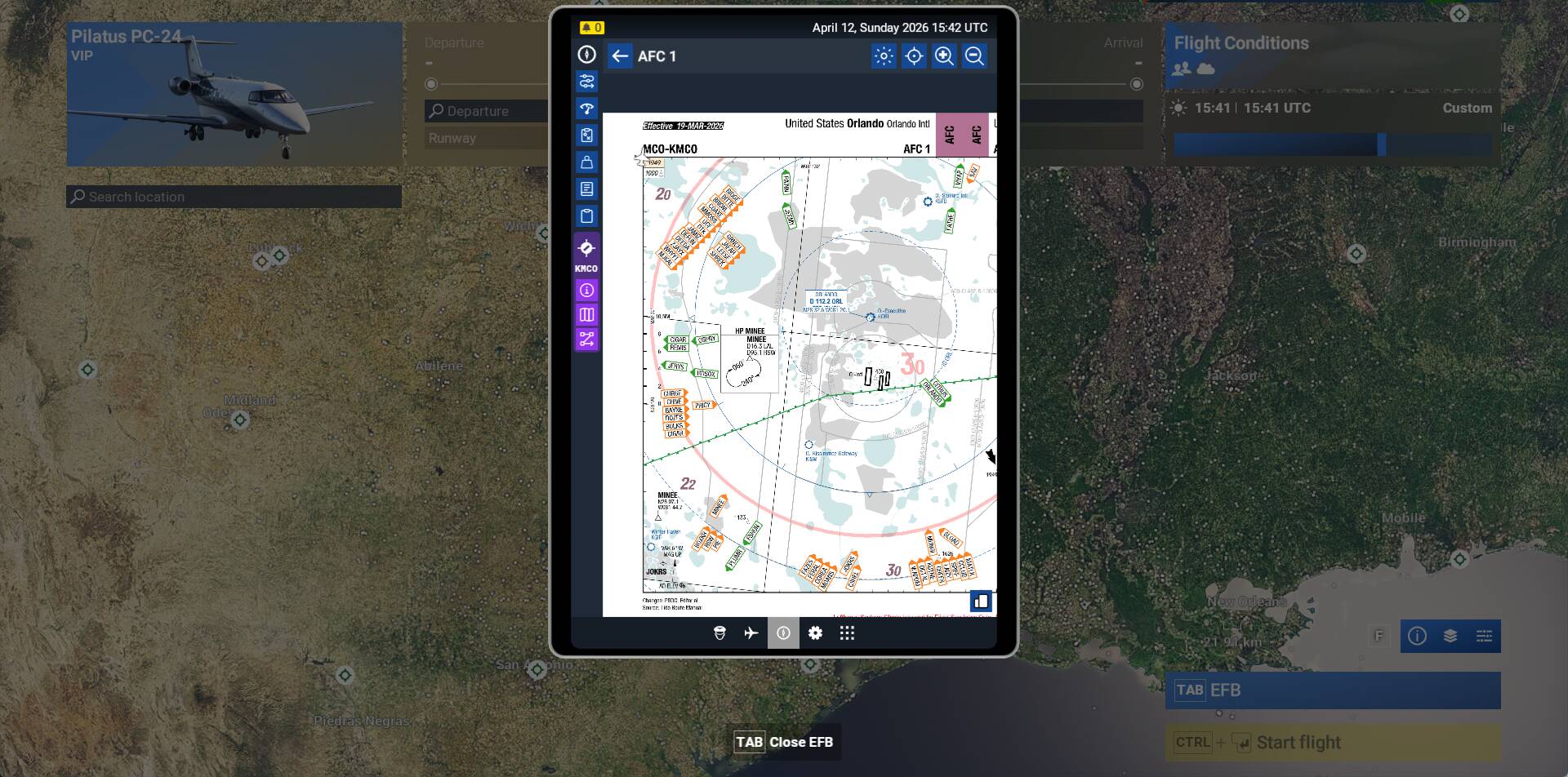Open the apps grid in EFB
This screenshot has width=1568, height=777.
click(847, 633)
